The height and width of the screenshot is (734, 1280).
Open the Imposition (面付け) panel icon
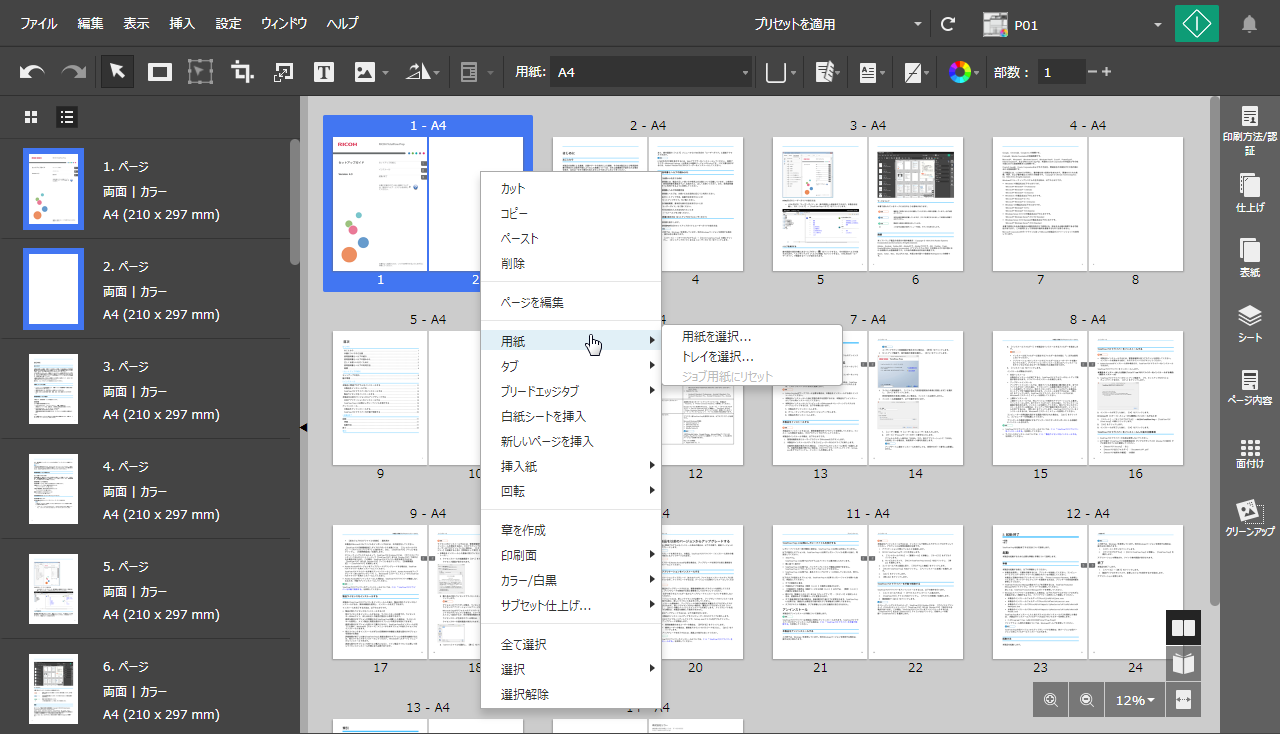(x=1249, y=453)
